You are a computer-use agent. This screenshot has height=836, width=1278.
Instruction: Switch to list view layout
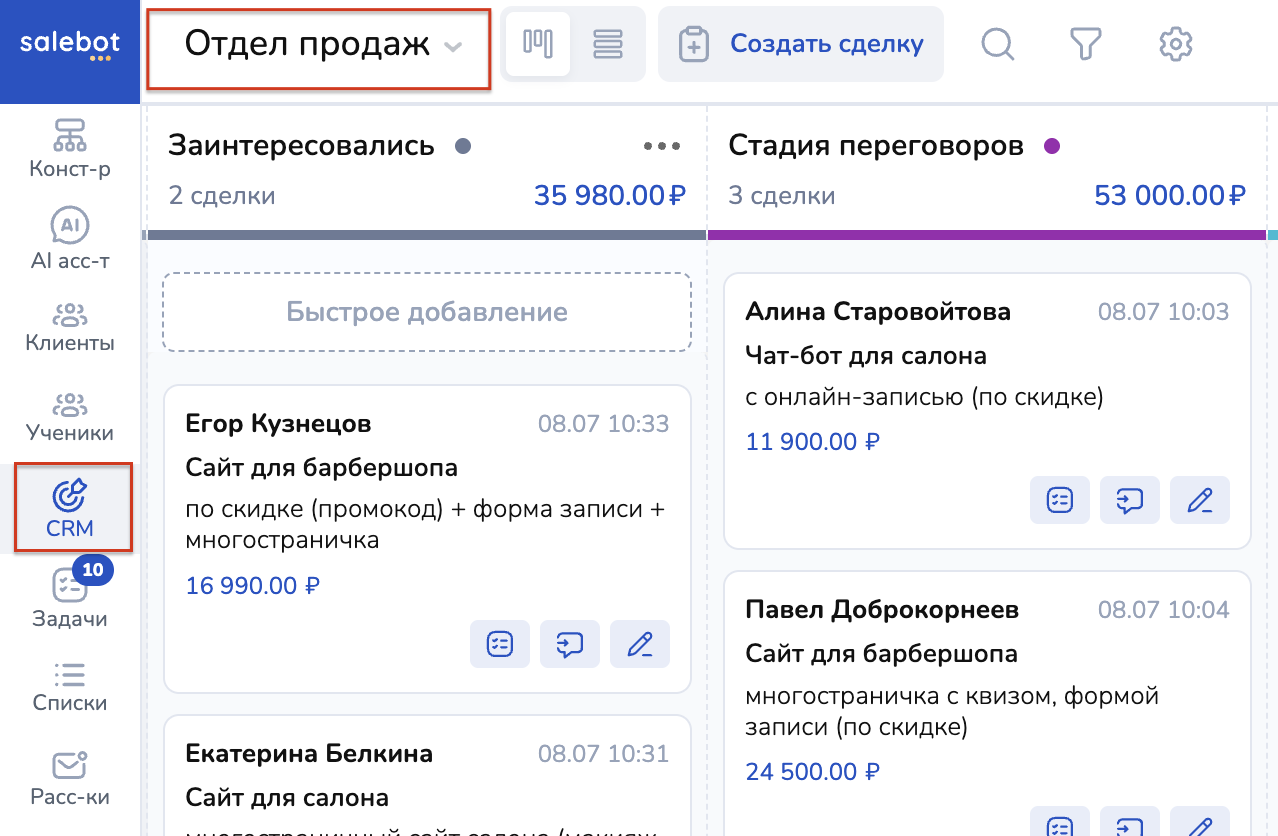[608, 44]
